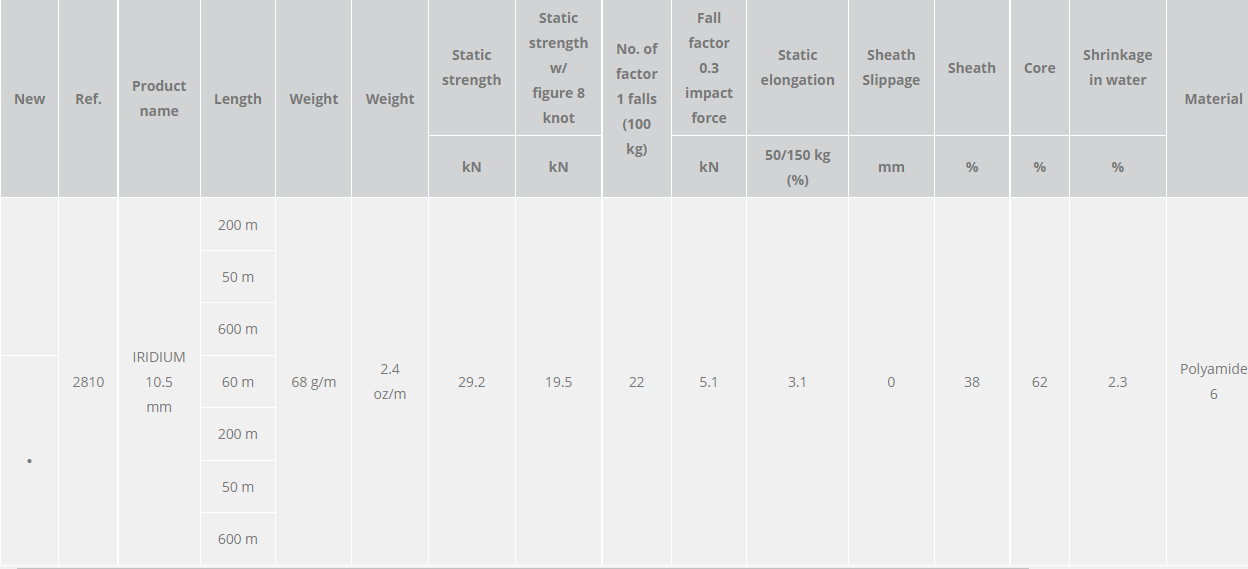Click the horizontal scrollbar below the table
The height and width of the screenshot is (569, 1248).
(520, 567)
